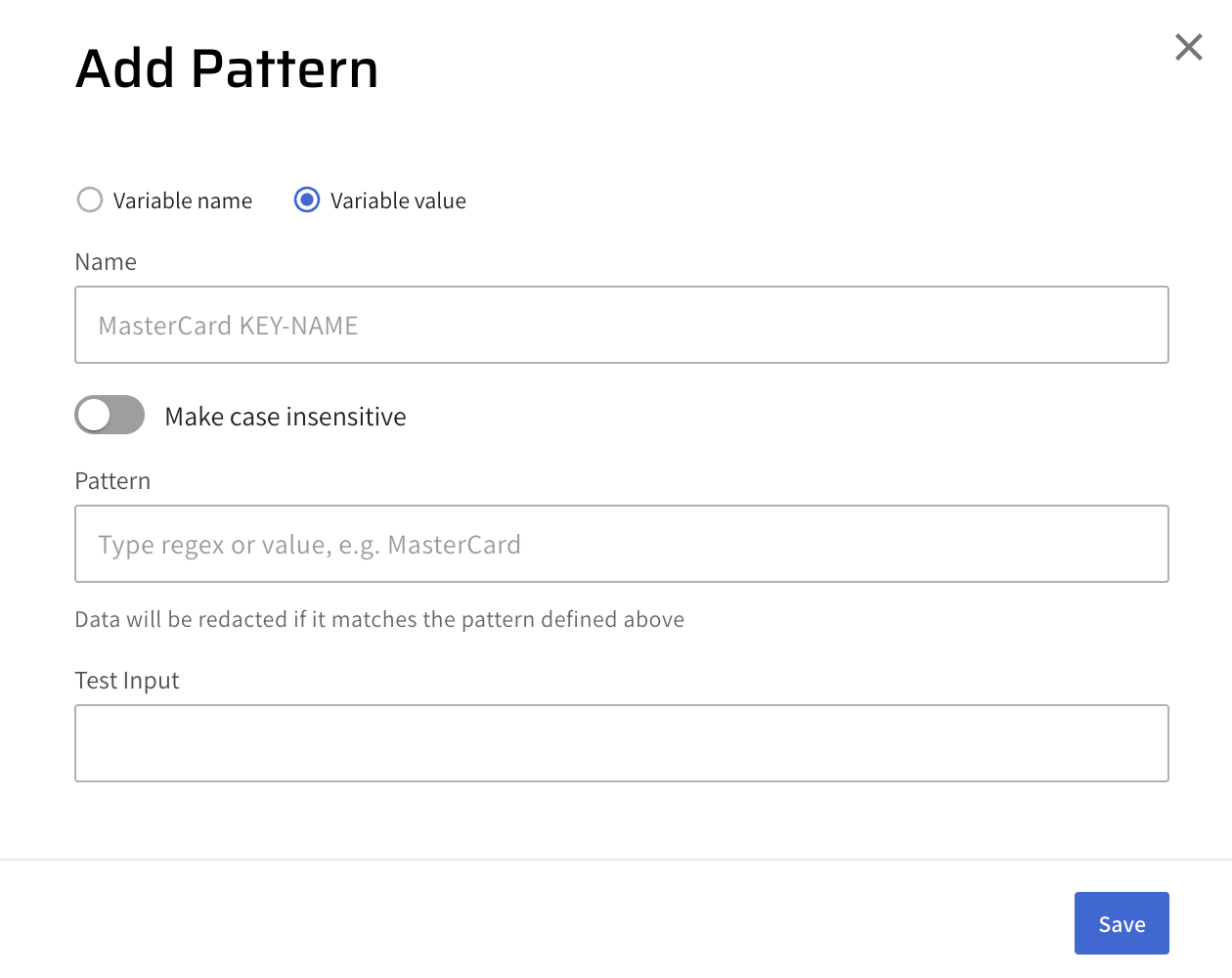Focus the Name text field
Image resolution: width=1232 pixels, height=978 pixels.
[622, 325]
